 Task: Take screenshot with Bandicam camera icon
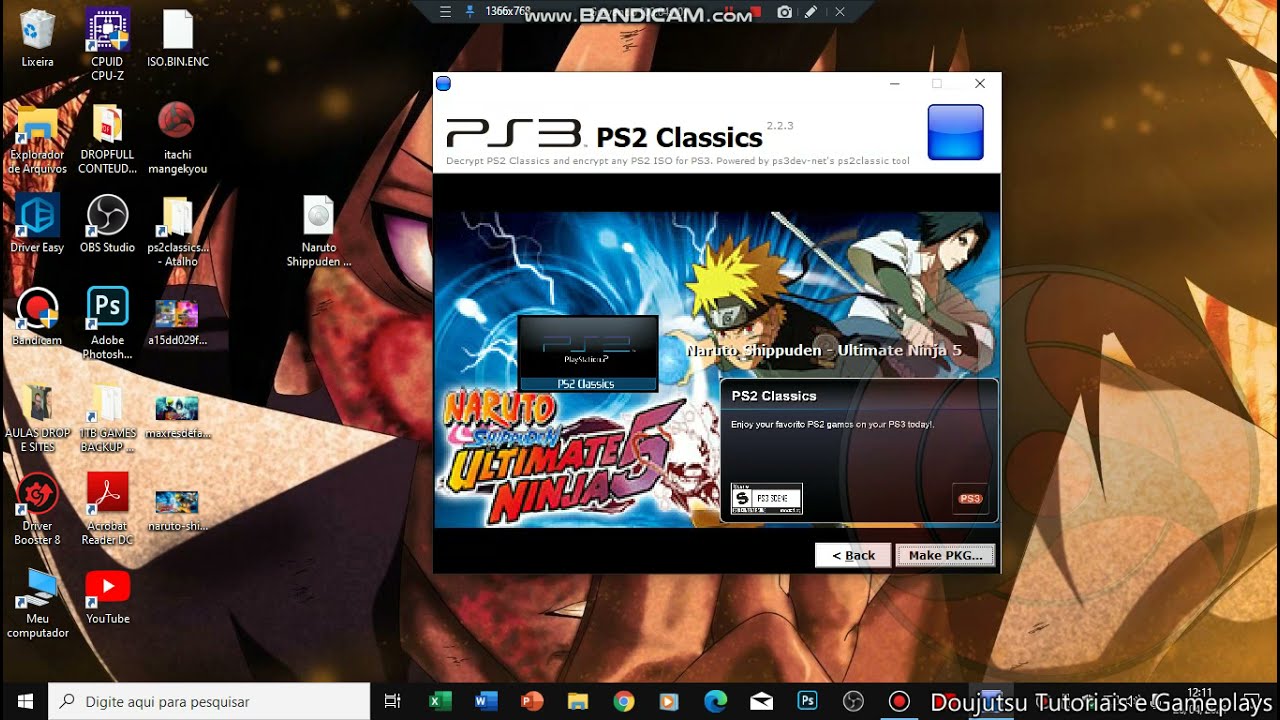pyautogui.click(x=785, y=12)
